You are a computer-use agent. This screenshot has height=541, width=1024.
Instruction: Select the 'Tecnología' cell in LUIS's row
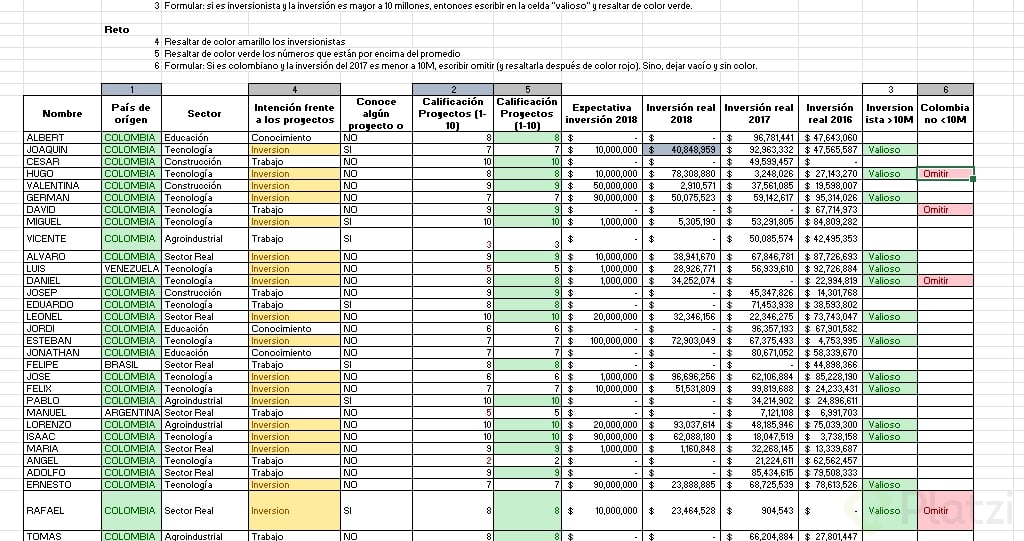(204, 269)
